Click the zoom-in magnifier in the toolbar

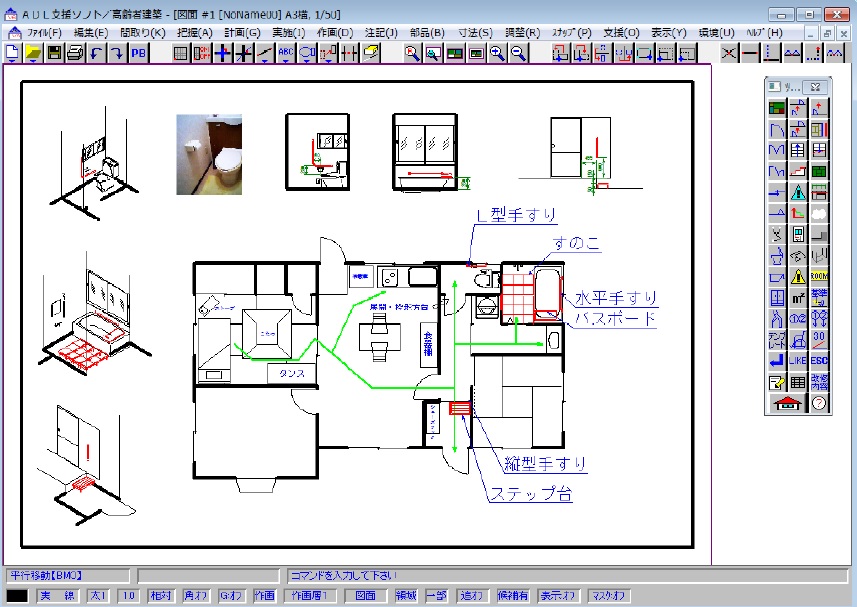(x=497, y=53)
